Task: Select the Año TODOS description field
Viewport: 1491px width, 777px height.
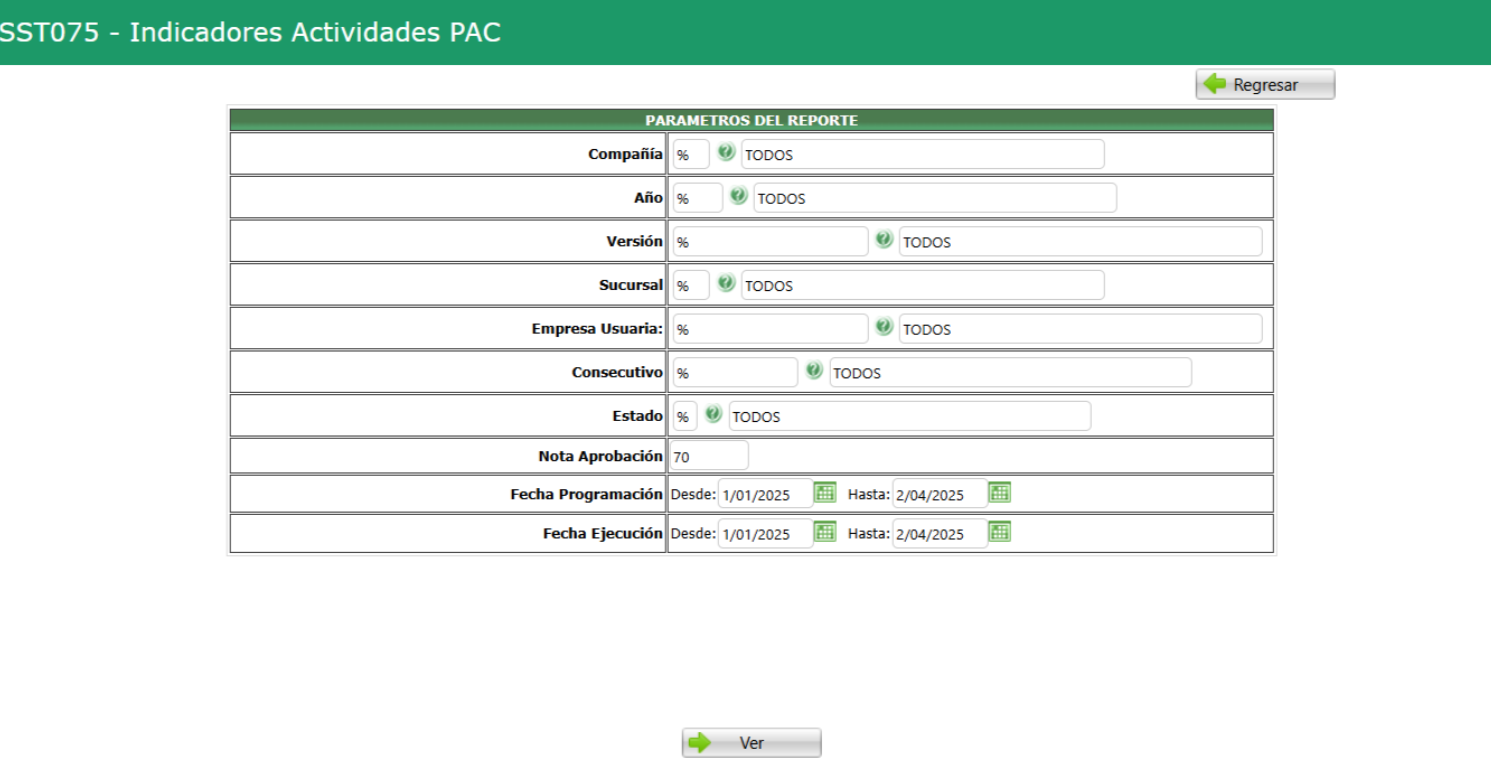Action: (x=935, y=198)
